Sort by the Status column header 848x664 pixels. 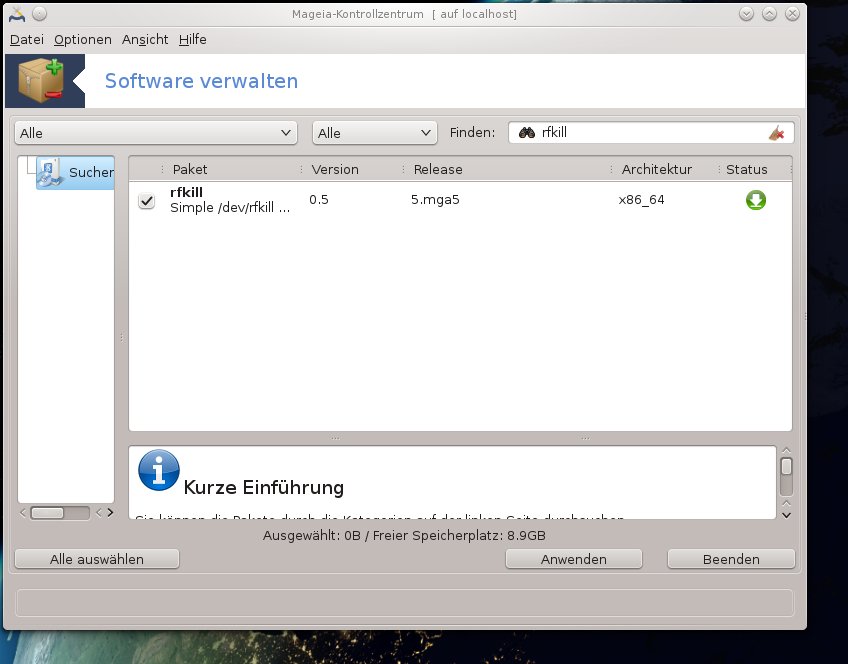754,169
